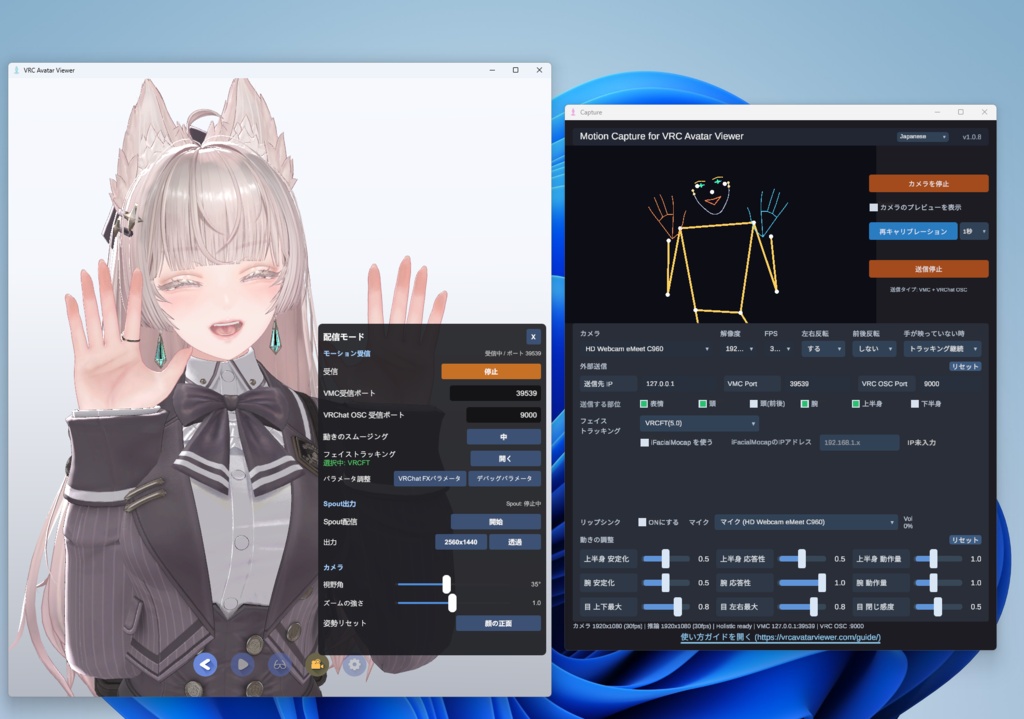This screenshot has width=1024, height=719.
Task: Uncheck the 表情 send-part checkbox
Action: pyautogui.click(x=644, y=404)
